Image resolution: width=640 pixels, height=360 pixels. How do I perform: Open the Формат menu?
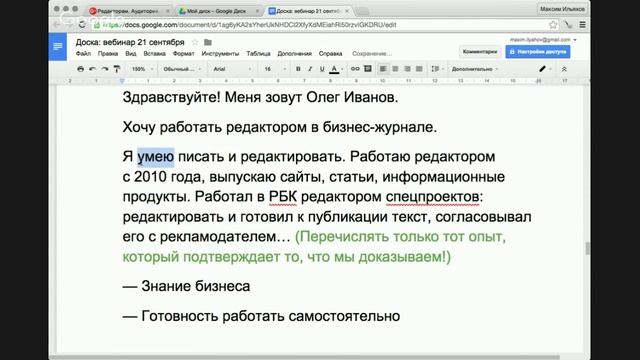pos(183,53)
